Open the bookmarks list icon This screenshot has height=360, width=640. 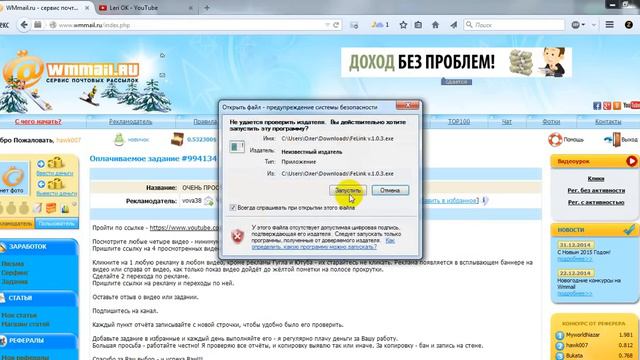point(418,25)
